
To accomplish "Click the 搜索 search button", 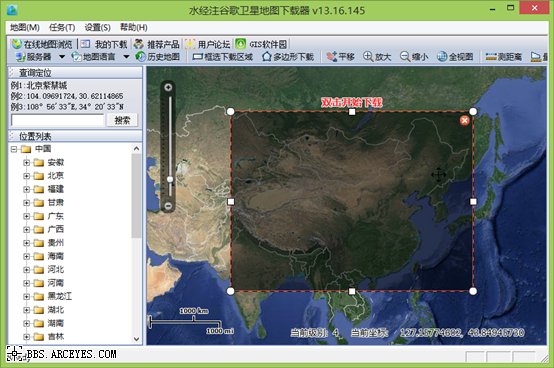I will click(122, 120).
